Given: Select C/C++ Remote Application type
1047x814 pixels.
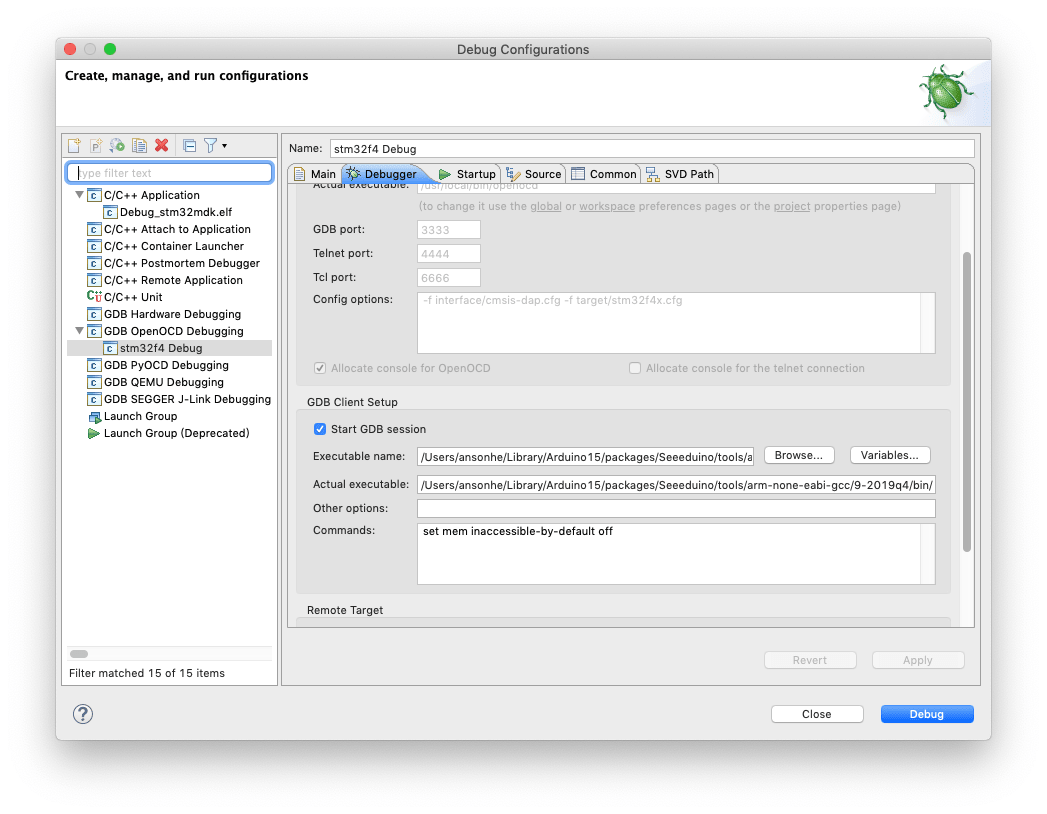Looking at the screenshot, I should [165, 280].
